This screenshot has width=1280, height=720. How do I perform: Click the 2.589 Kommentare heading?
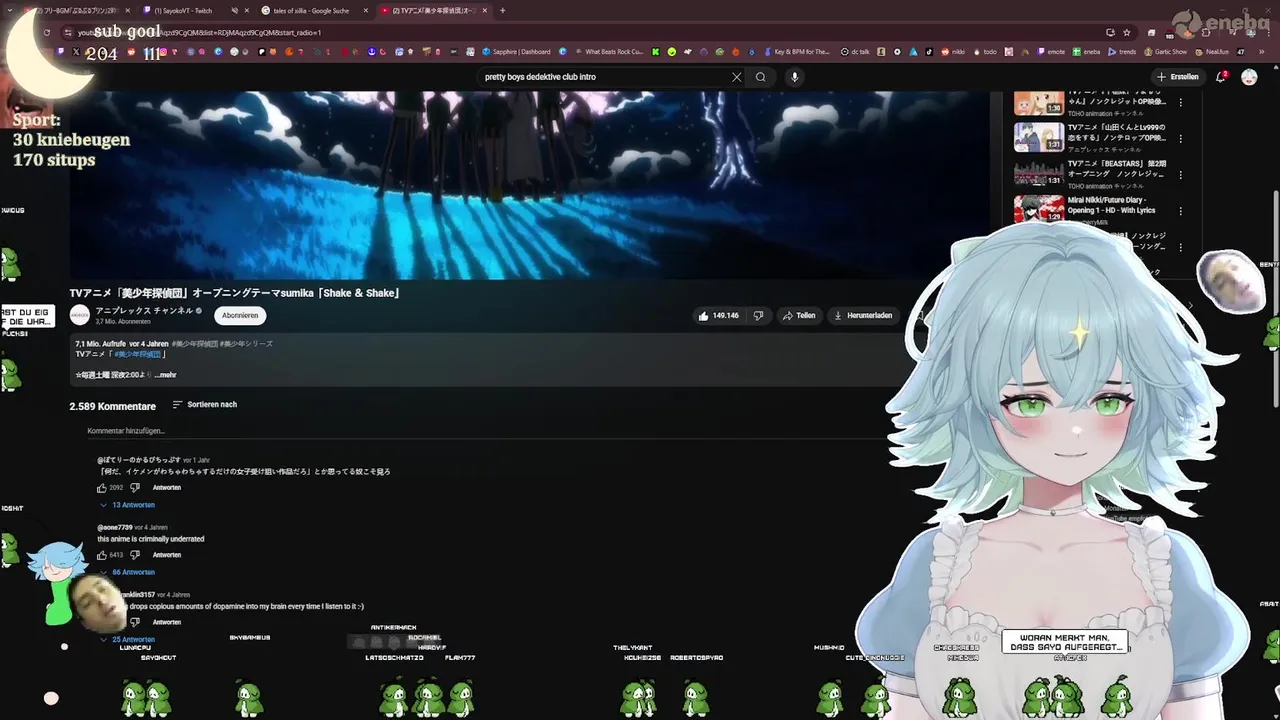click(x=112, y=406)
